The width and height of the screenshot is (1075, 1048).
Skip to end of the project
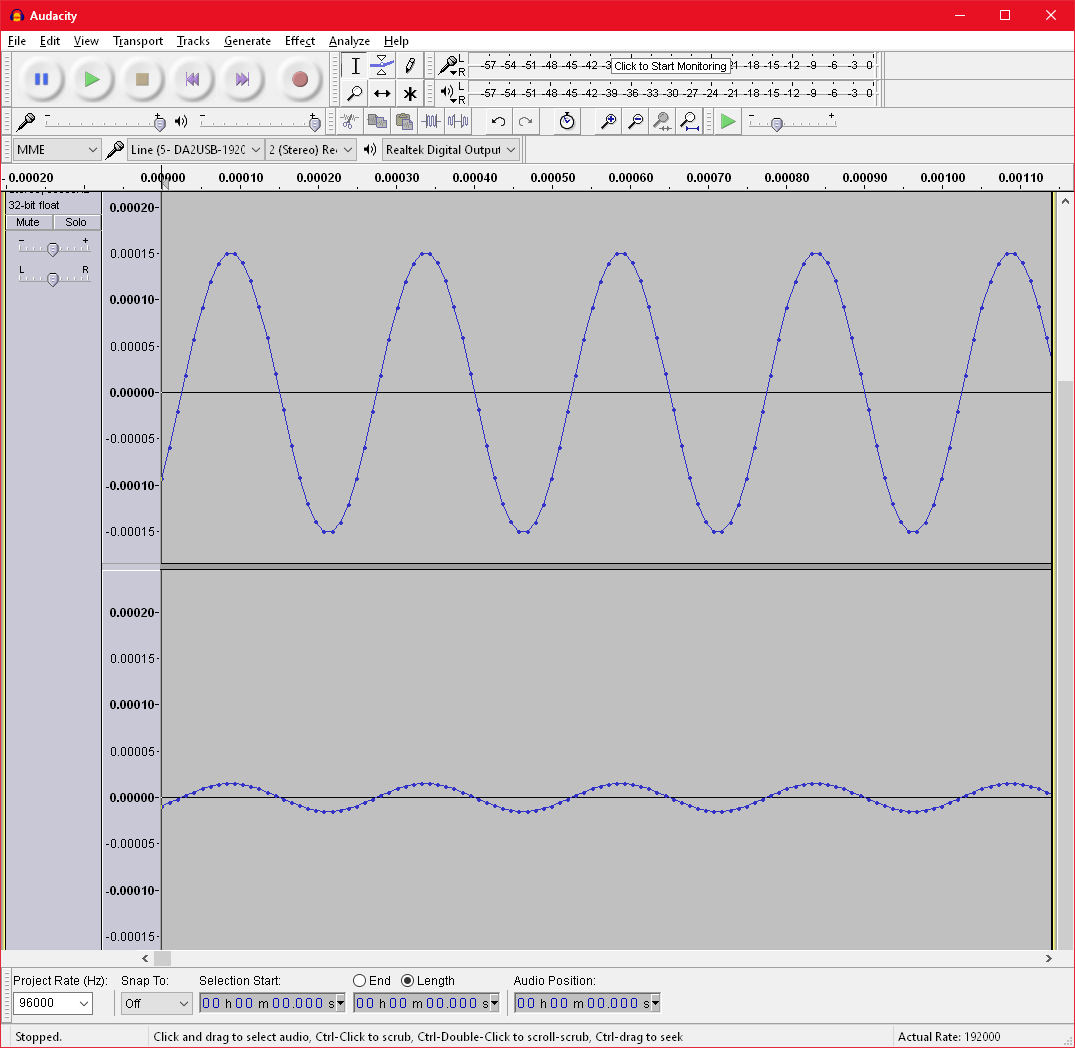pos(243,80)
